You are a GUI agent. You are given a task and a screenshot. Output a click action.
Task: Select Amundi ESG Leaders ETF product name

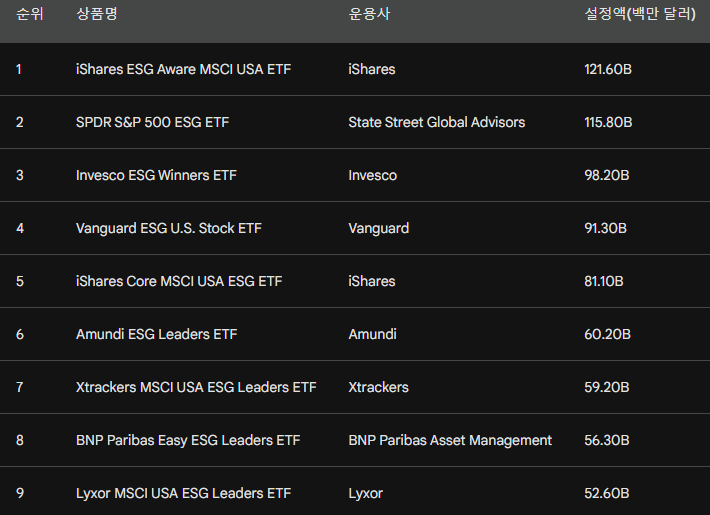(x=157, y=334)
